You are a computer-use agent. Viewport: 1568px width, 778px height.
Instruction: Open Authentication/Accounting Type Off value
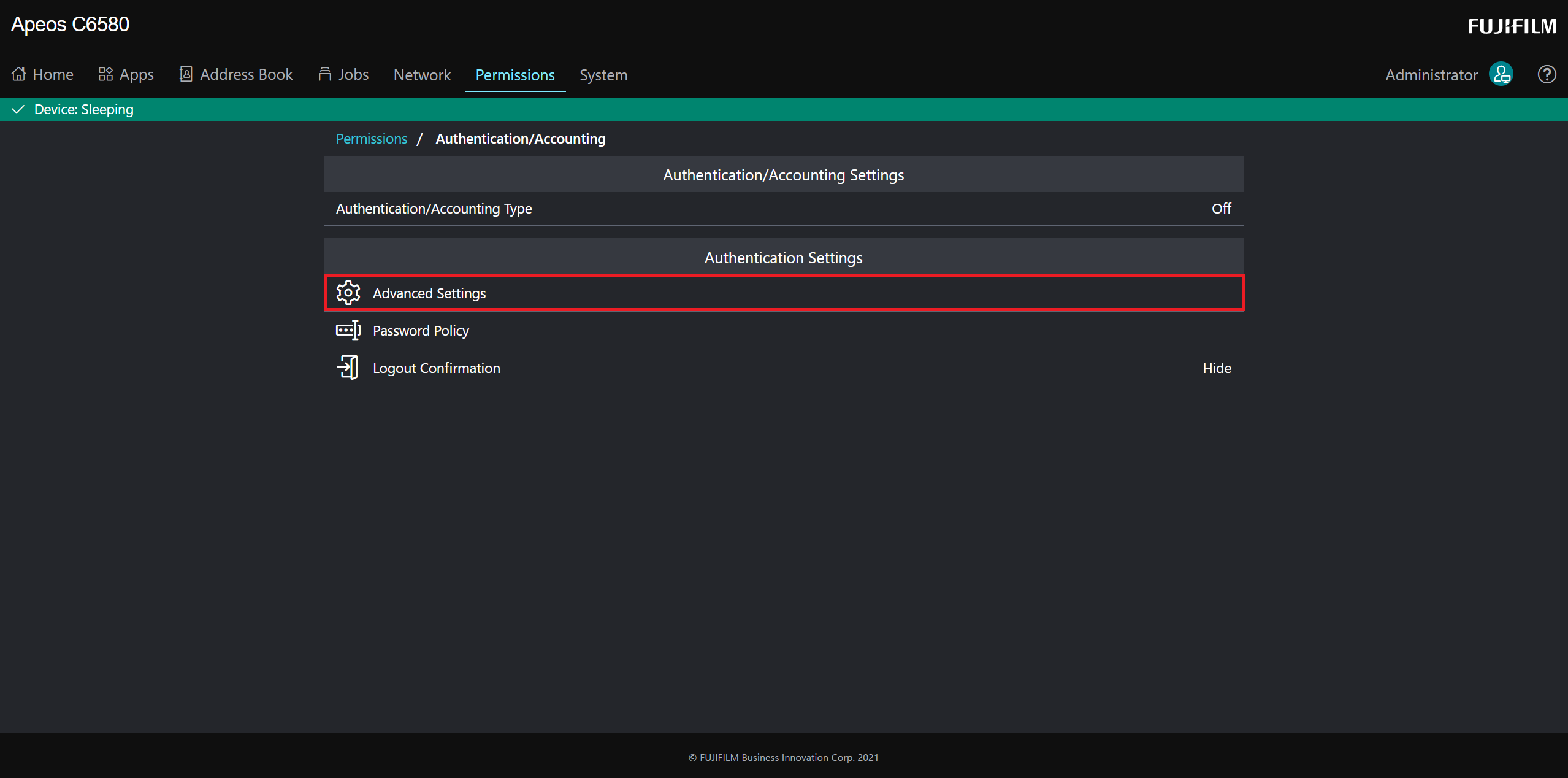[1221, 209]
